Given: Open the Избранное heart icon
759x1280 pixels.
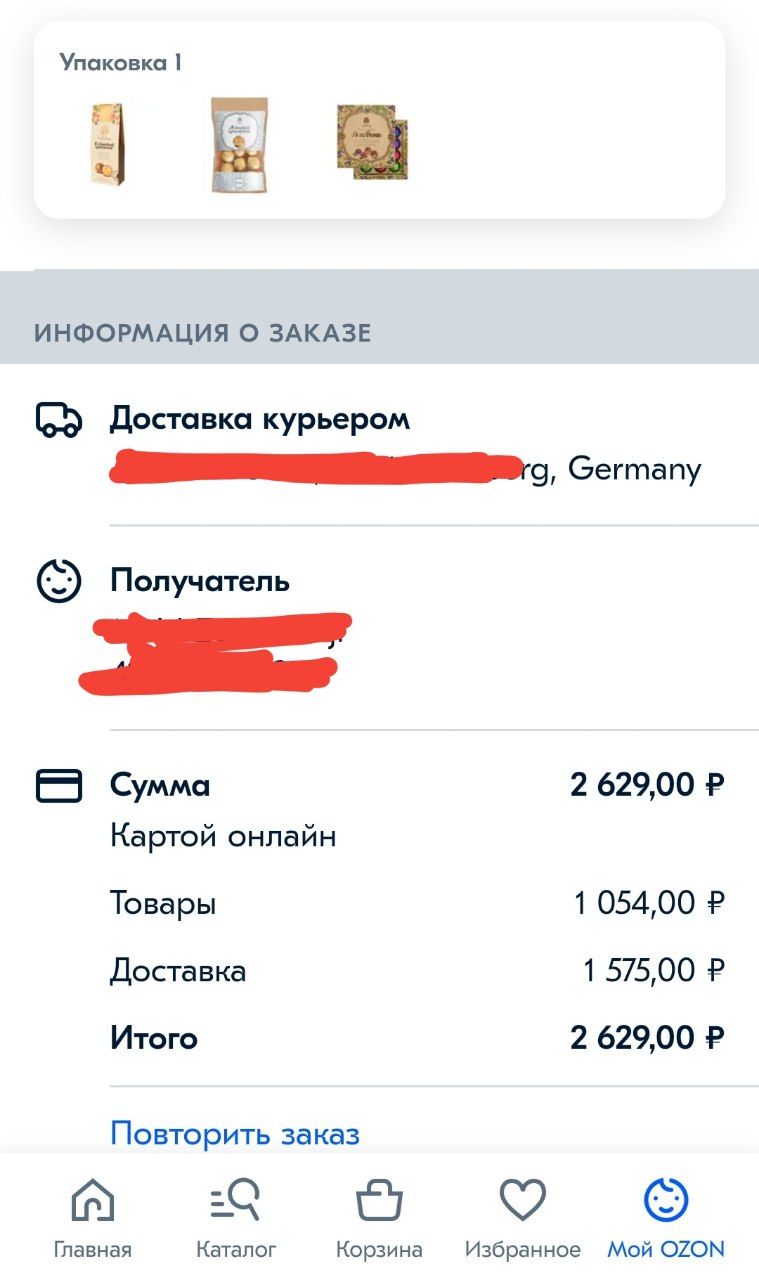Looking at the screenshot, I should coord(522,1200).
